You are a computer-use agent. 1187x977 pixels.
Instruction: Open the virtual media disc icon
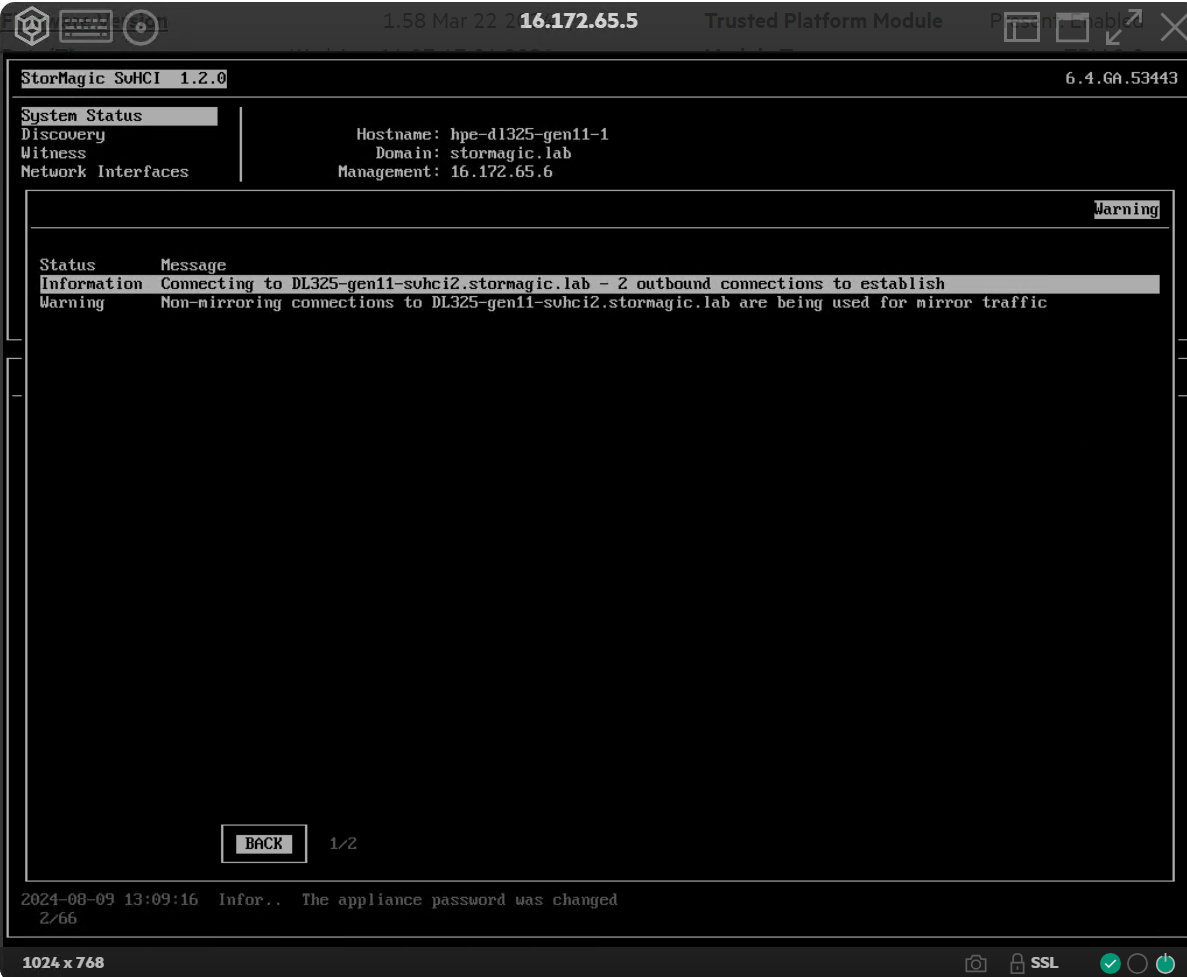[141, 27]
